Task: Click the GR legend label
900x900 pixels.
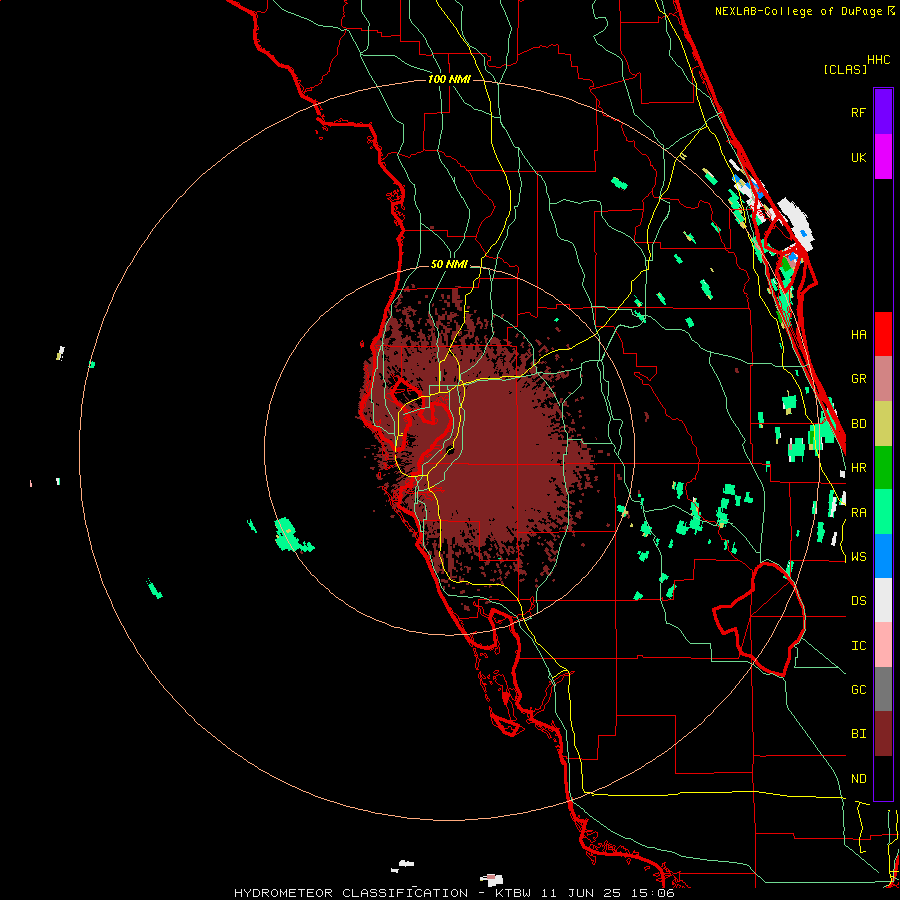Action: coord(858,379)
